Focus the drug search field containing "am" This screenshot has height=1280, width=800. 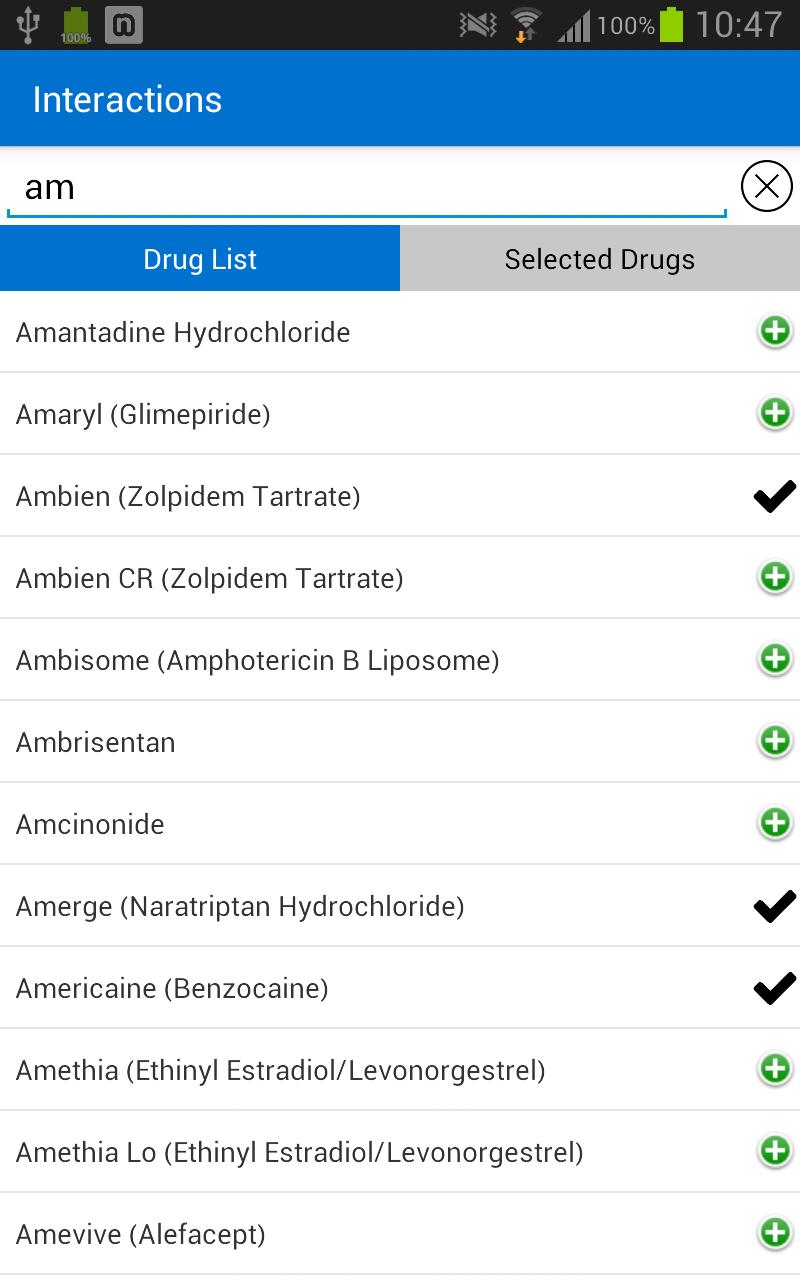pyautogui.click(x=366, y=188)
